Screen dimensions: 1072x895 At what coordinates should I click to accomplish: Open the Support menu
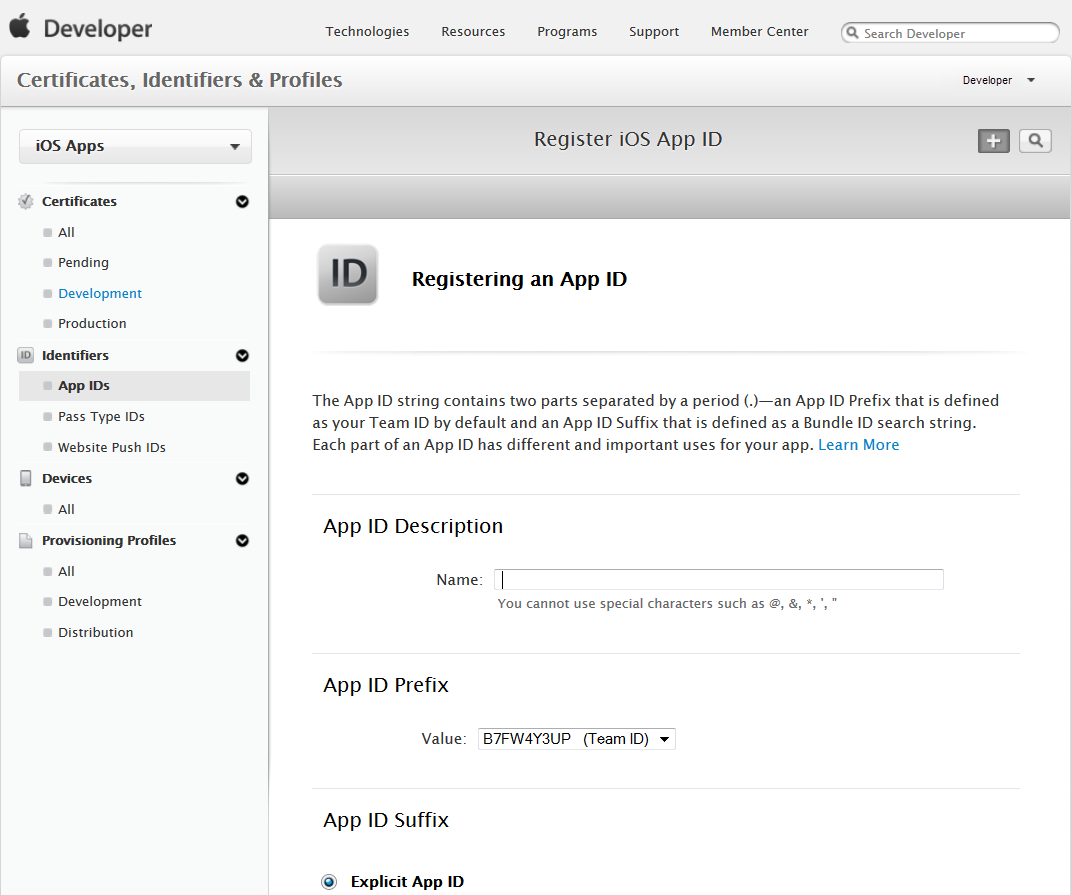coord(654,31)
